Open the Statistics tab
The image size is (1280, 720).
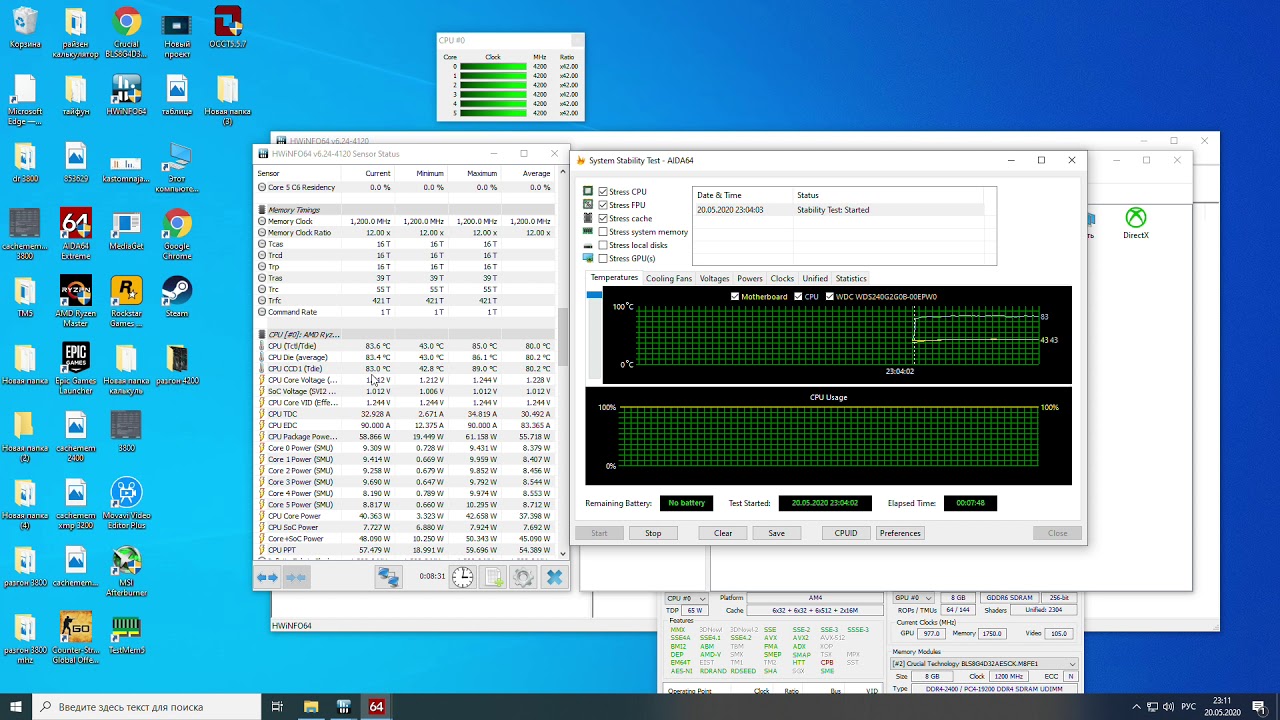[851, 279]
